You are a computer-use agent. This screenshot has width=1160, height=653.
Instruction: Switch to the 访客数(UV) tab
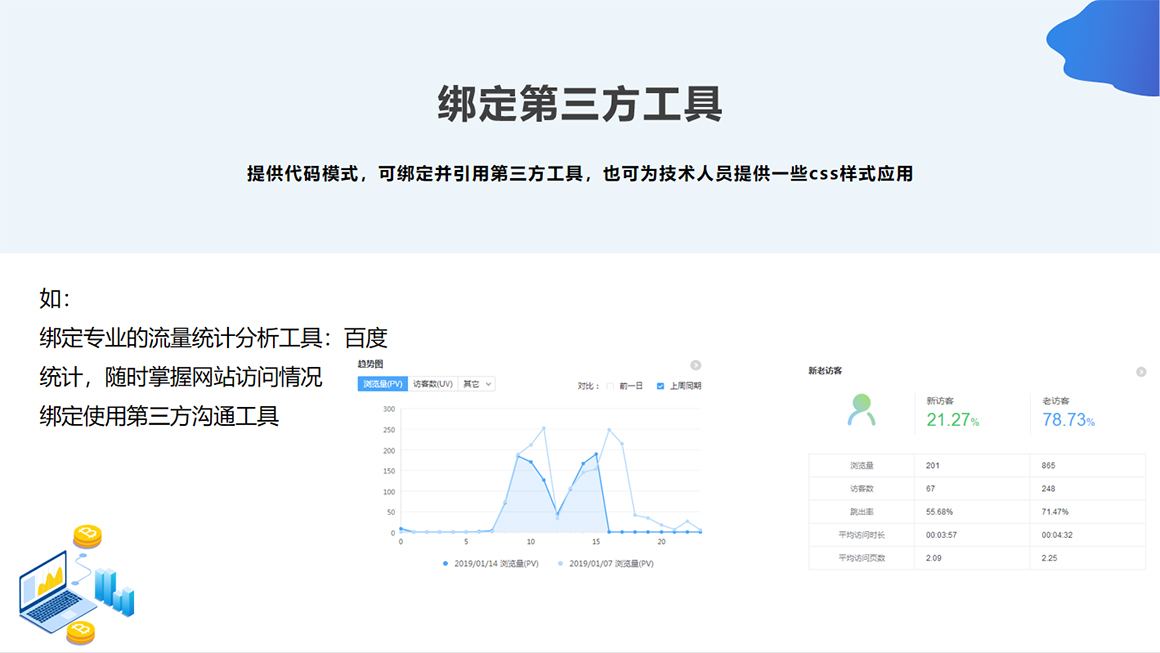click(433, 384)
